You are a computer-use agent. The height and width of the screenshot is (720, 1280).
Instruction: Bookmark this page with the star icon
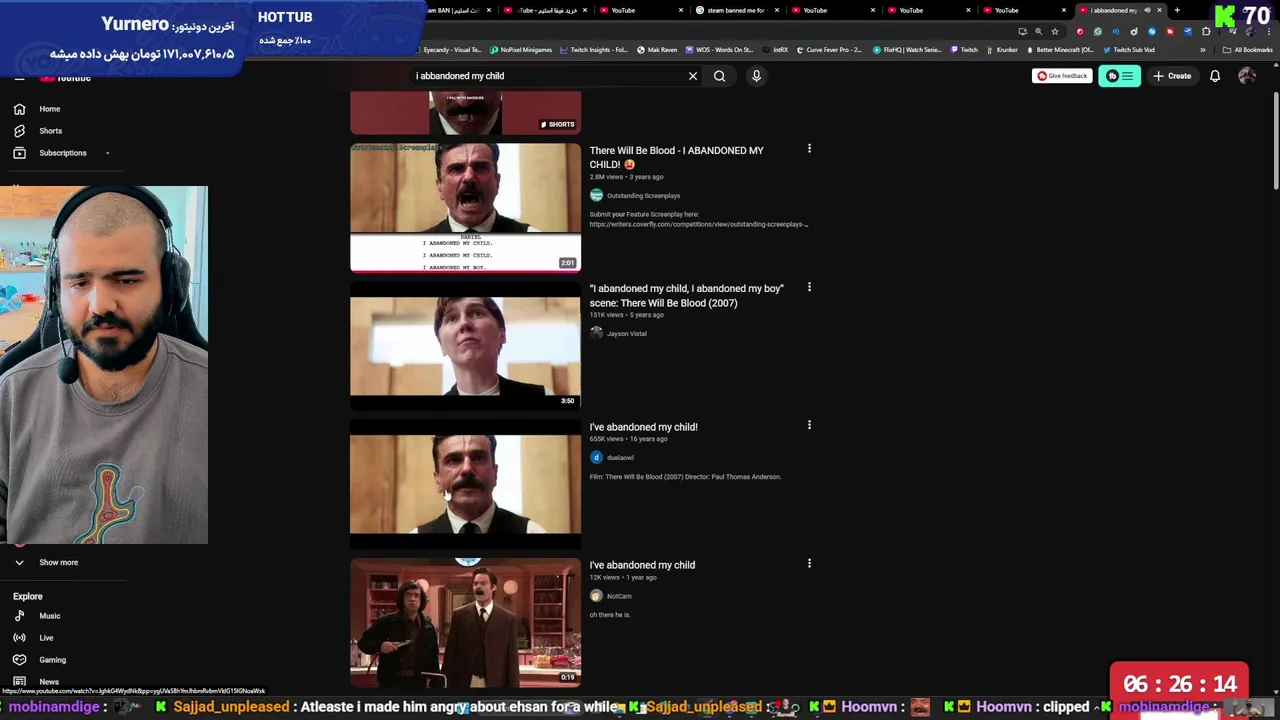coord(1054,31)
